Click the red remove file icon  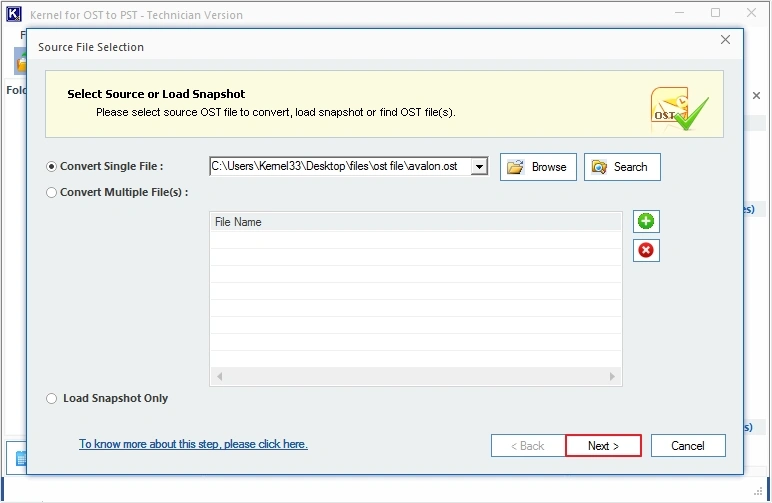[x=646, y=251]
